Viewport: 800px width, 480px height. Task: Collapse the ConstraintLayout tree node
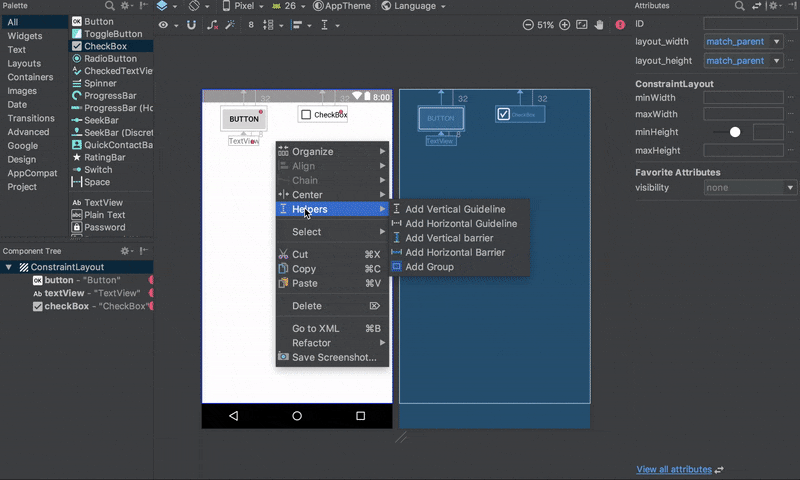[8, 267]
